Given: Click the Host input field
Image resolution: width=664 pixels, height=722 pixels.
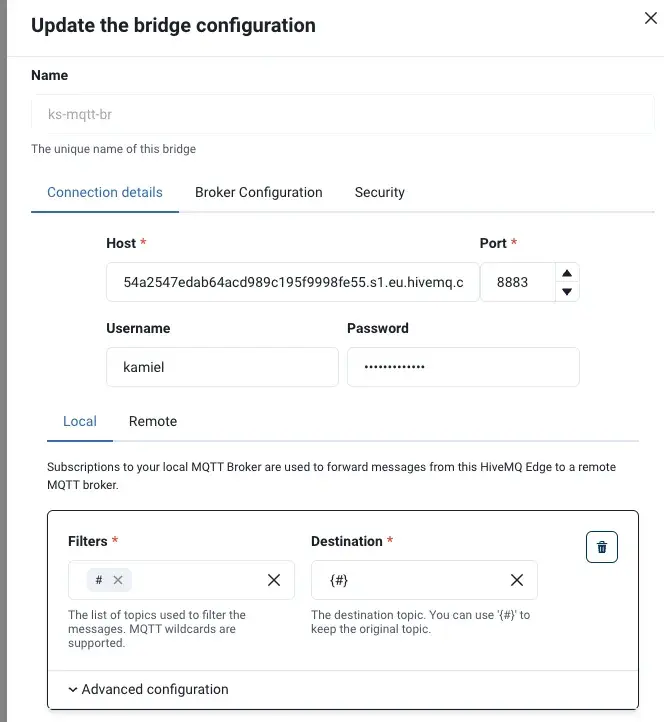Looking at the screenshot, I should pyautogui.click(x=293, y=282).
